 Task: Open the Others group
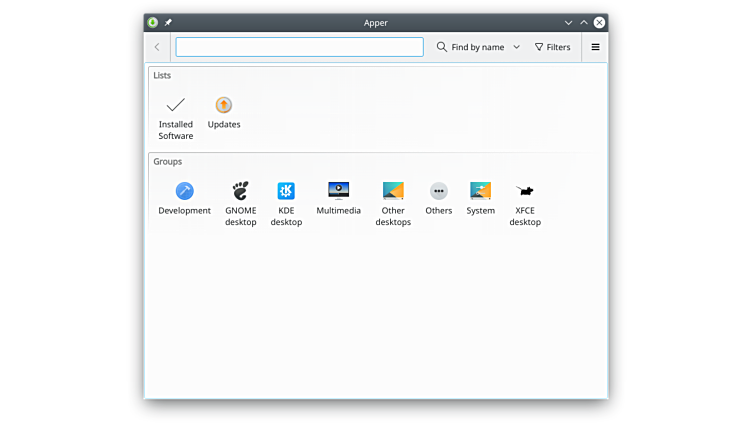pos(438,197)
